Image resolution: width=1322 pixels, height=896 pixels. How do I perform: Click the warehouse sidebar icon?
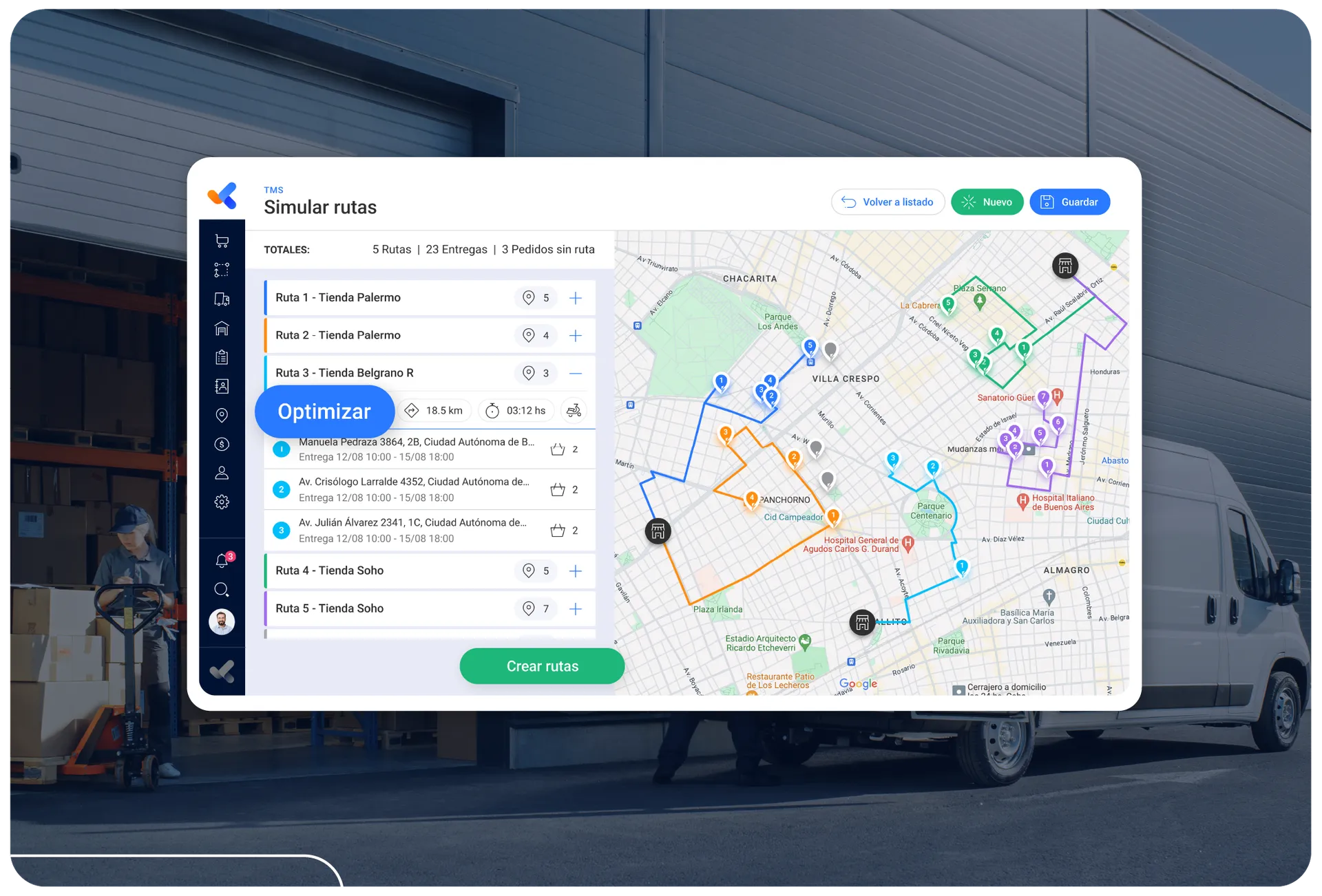click(222, 328)
